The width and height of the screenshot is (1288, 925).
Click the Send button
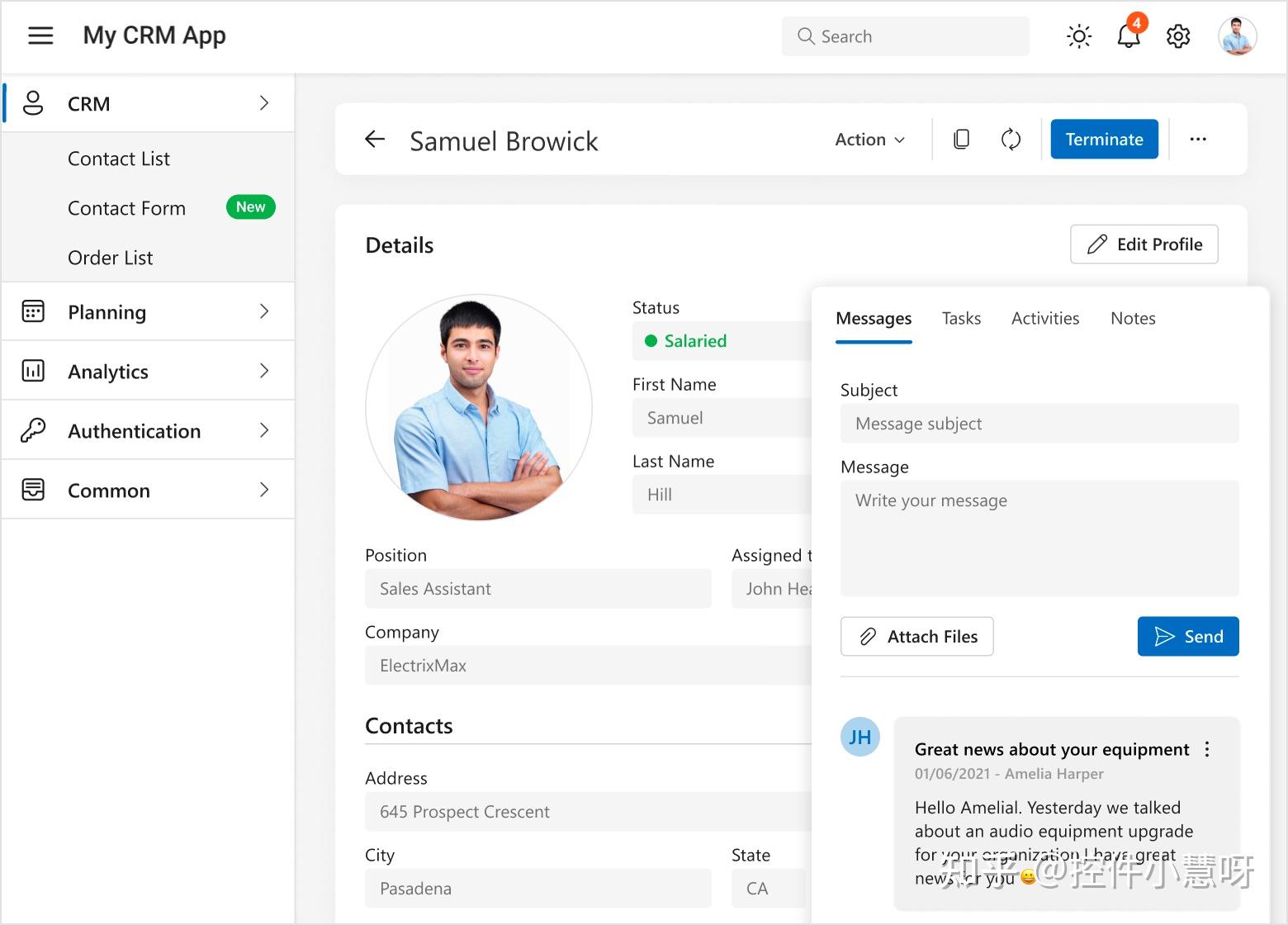pos(1188,637)
